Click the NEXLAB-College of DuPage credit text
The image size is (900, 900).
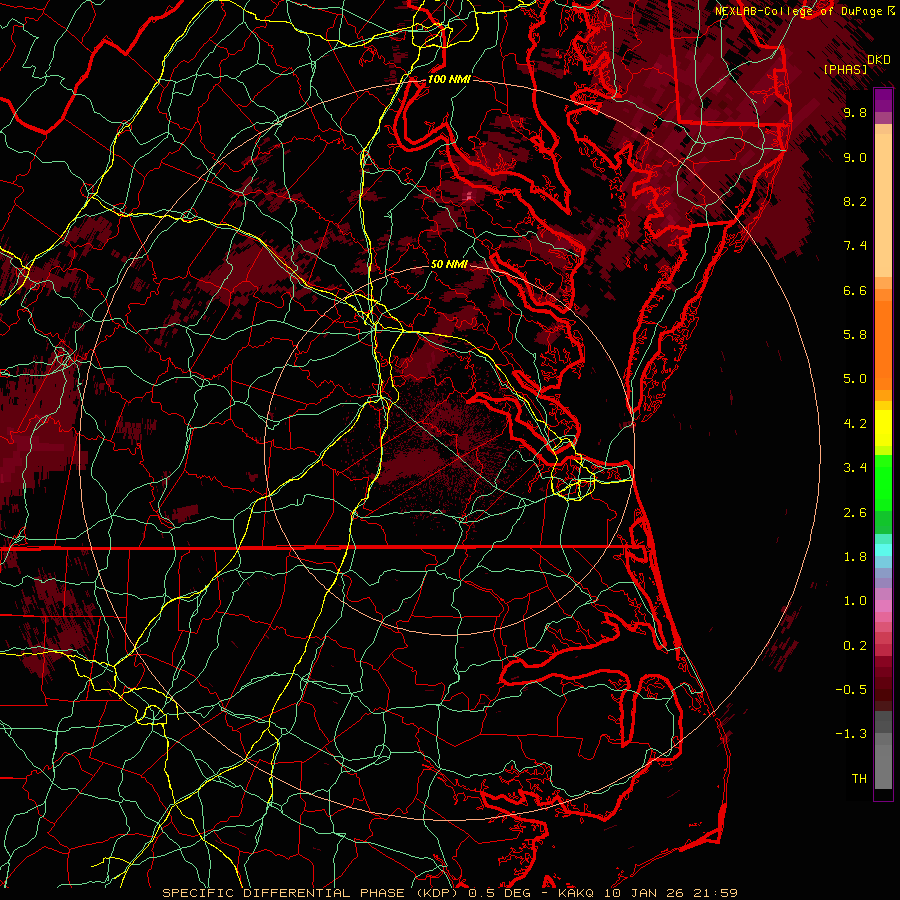[798, 11]
